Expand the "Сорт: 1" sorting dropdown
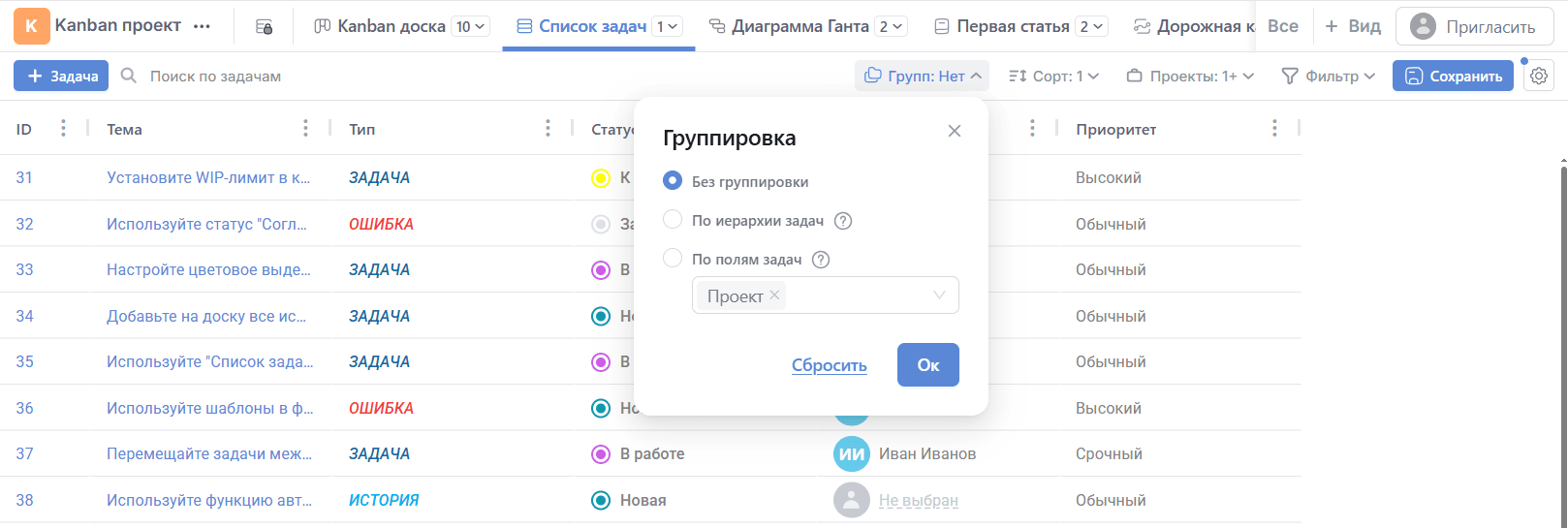Screen dimensions: 1568x528 point(1053,76)
